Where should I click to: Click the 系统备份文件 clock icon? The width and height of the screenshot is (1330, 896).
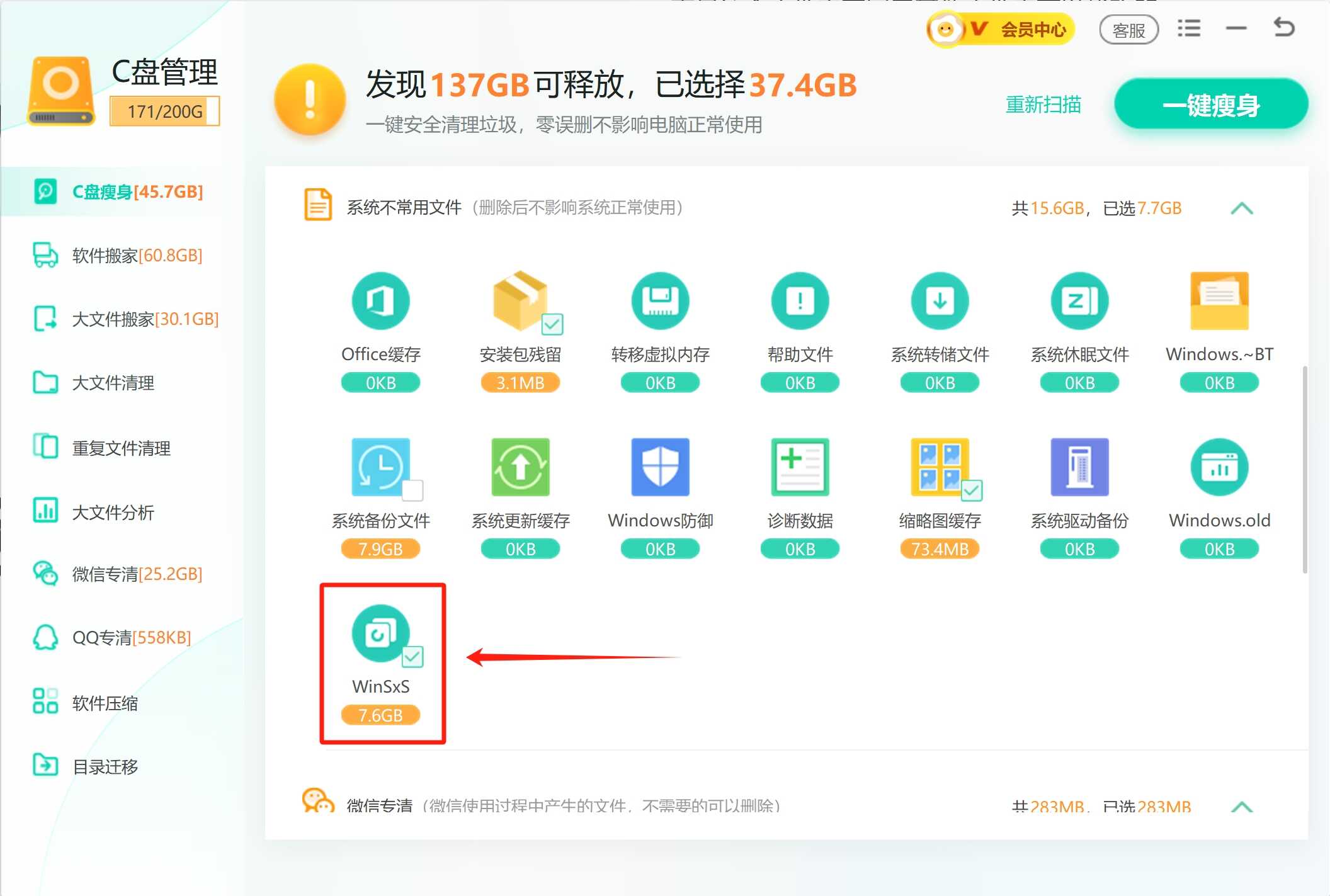(x=380, y=467)
